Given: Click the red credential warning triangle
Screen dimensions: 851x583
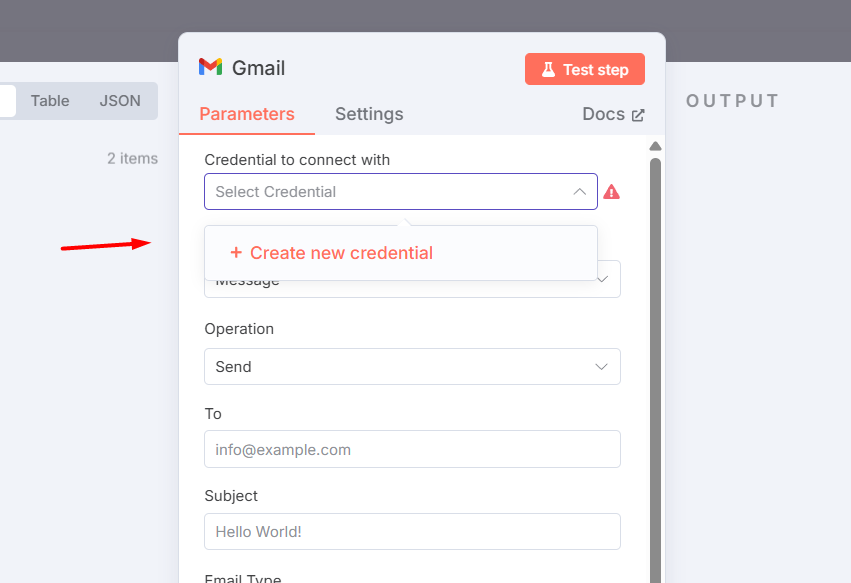Looking at the screenshot, I should (x=611, y=192).
